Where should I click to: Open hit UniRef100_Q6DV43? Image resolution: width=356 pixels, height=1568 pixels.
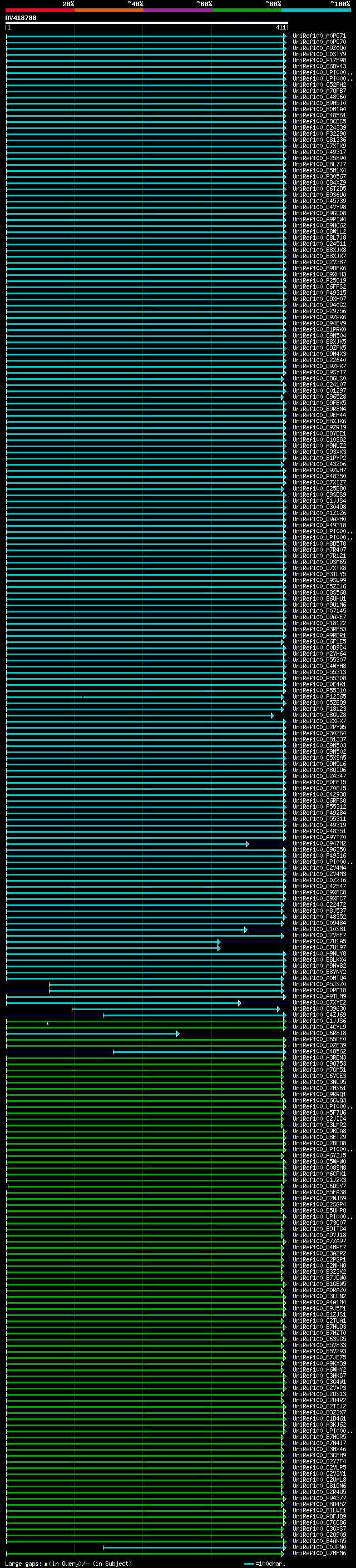coord(319,66)
